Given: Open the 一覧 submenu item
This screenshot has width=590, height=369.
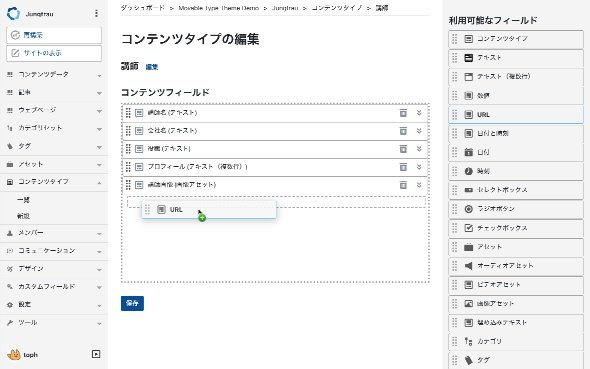Looking at the screenshot, I should click(x=23, y=200).
